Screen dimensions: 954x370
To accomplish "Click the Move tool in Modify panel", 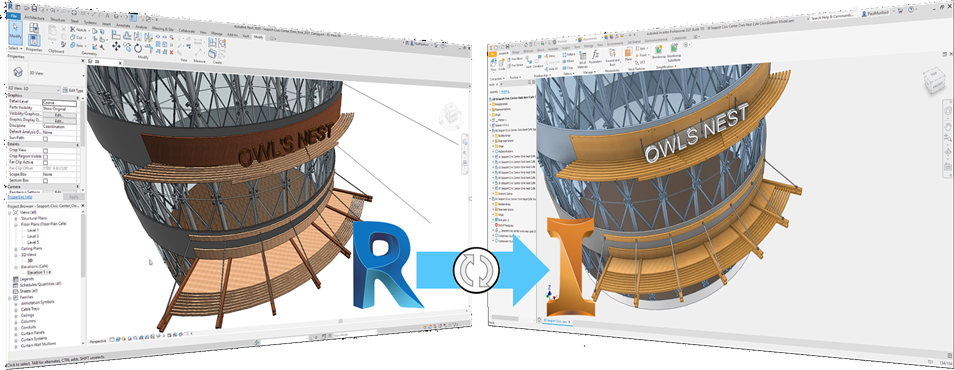I will coord(116,46).
